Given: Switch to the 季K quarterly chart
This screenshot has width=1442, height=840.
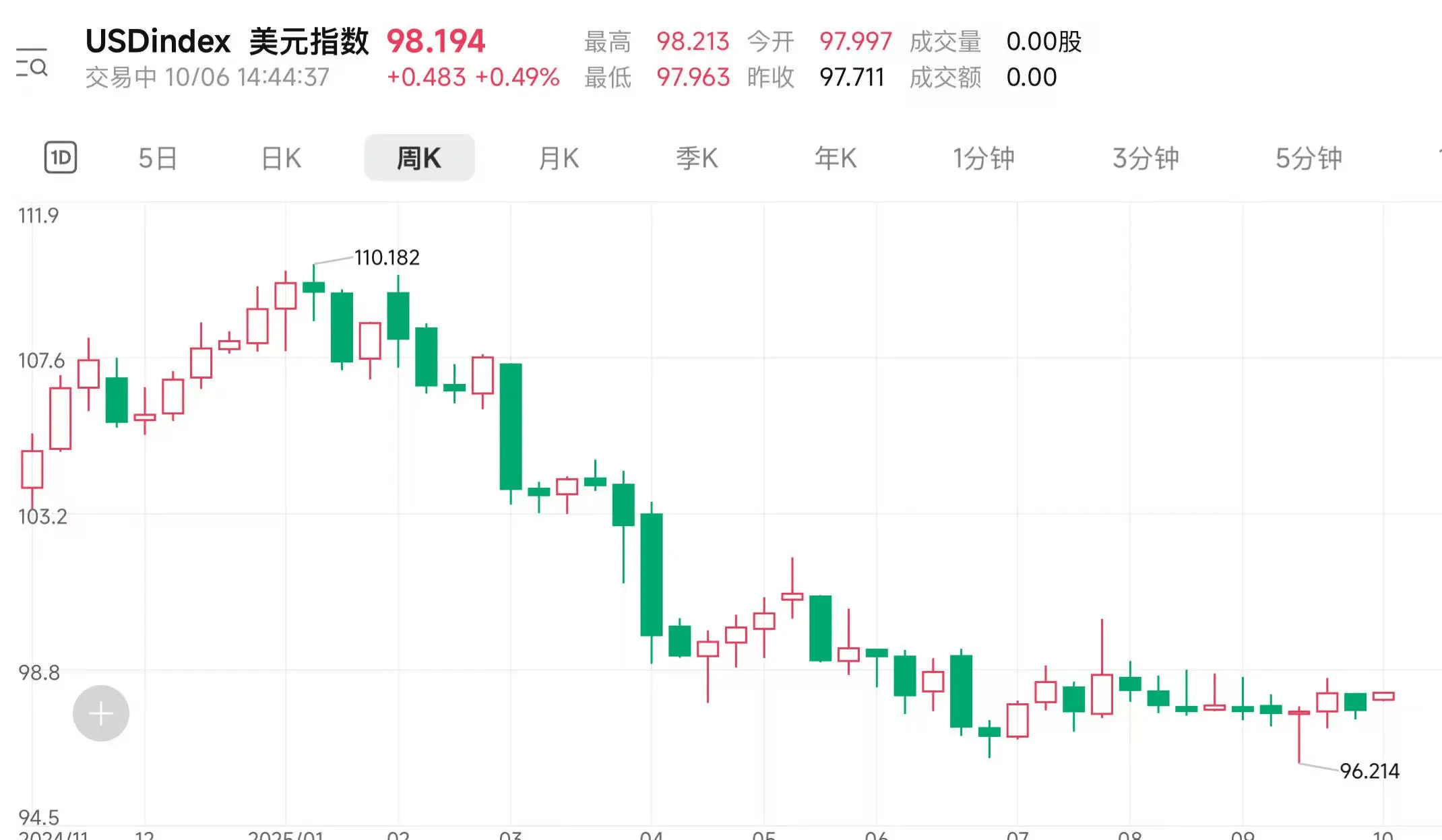Looking at the screenshot, I should pyautogui.click(x=697, y=157).
